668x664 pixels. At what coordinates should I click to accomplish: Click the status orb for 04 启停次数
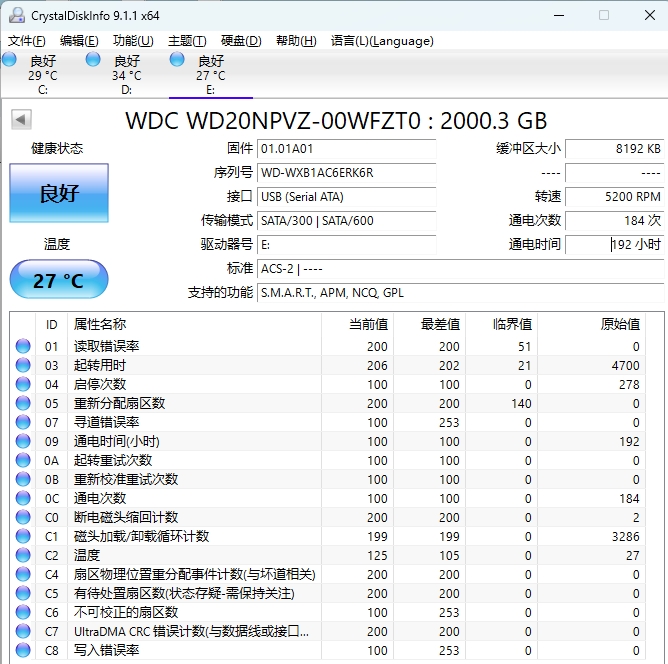(x=23, y=384)
